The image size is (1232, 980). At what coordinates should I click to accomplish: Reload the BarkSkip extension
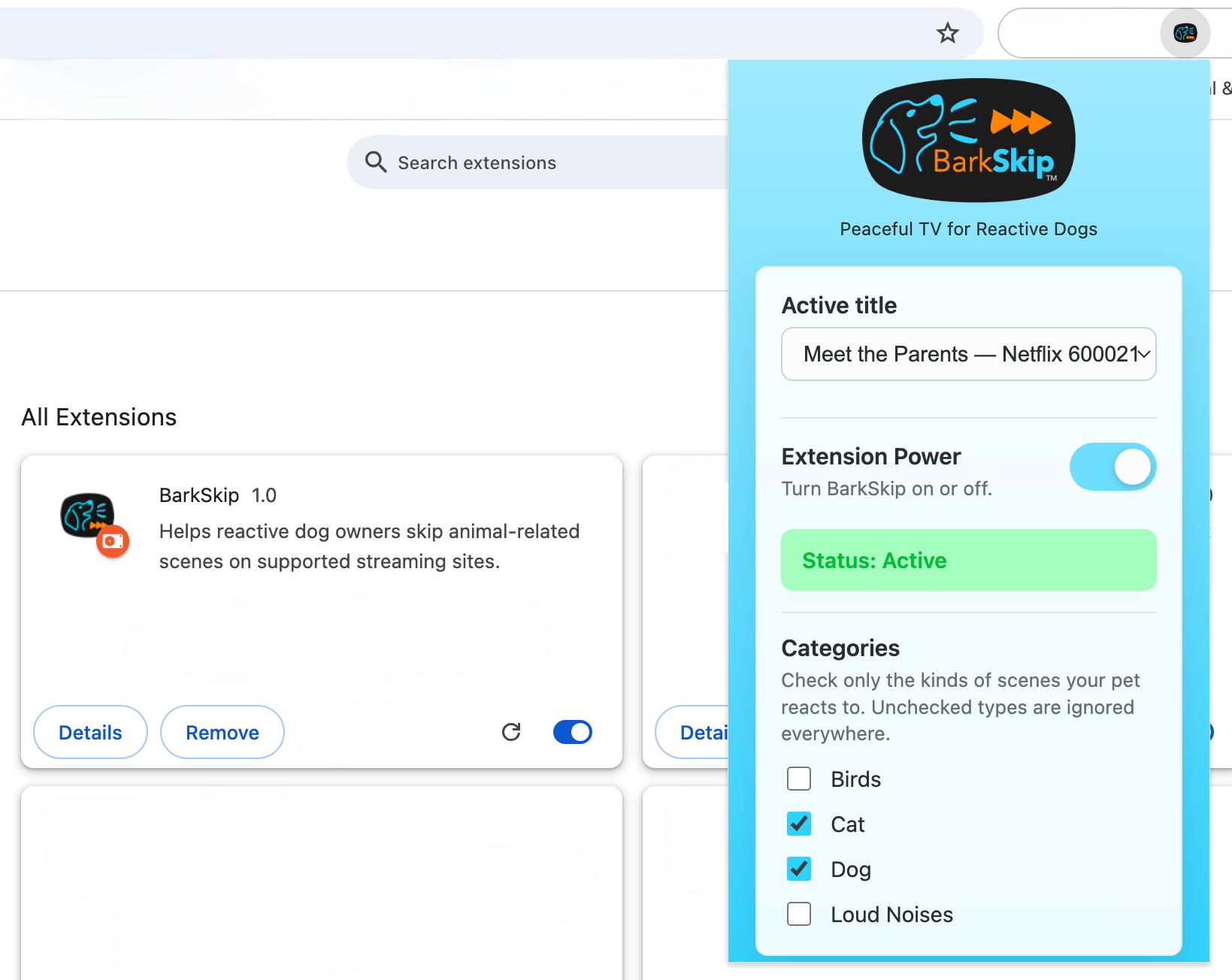(x=511, y=732)
